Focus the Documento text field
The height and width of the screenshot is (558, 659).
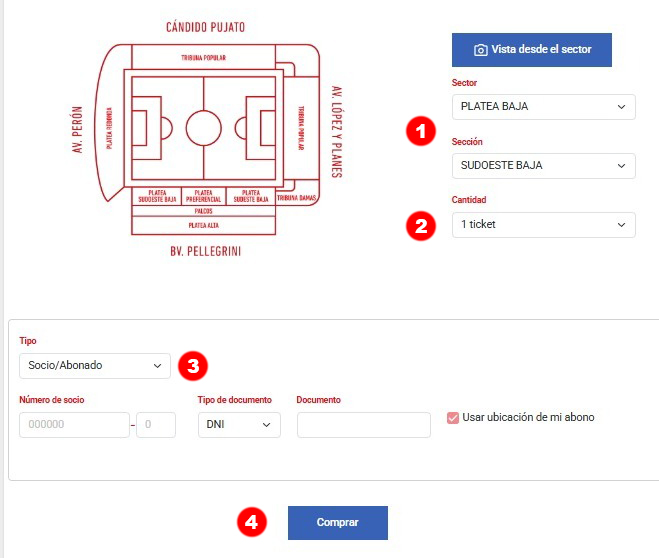tap(363, 425)
